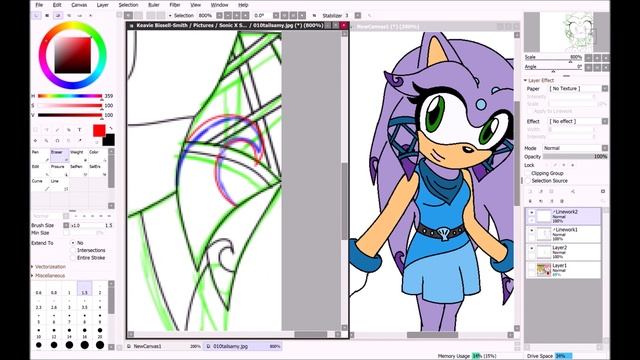Select the Linework1 layer
640x360 pixels.
[563, 234]
